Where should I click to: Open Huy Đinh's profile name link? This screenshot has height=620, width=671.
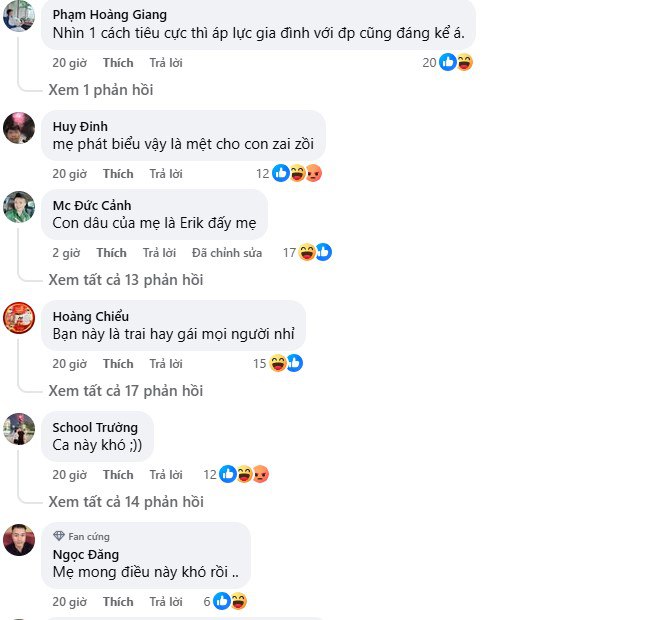click(80, 127)
